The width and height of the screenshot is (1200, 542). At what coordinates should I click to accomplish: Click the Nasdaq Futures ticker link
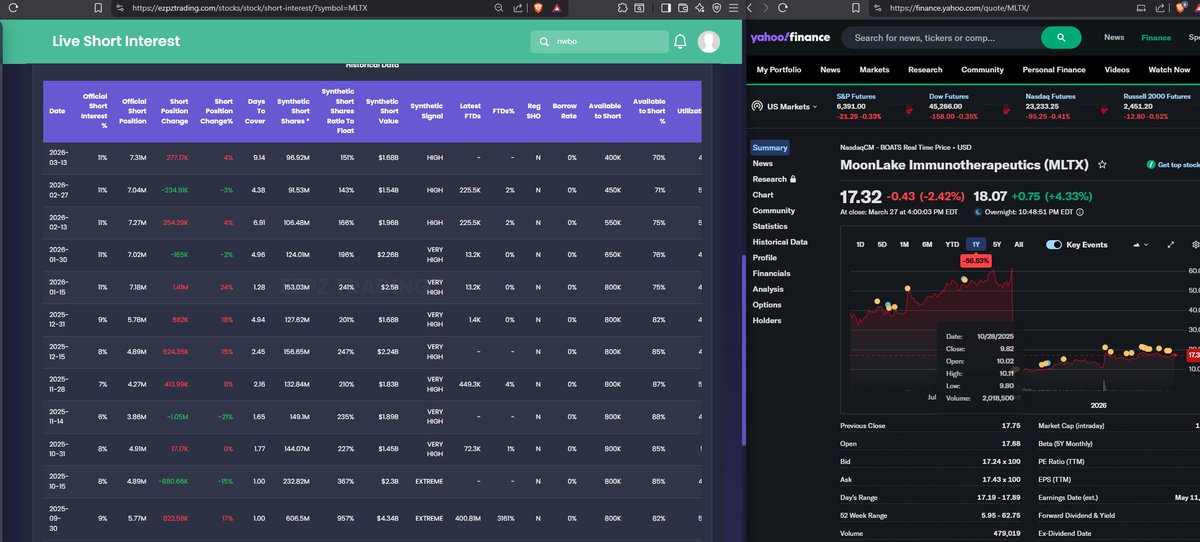1050,97
